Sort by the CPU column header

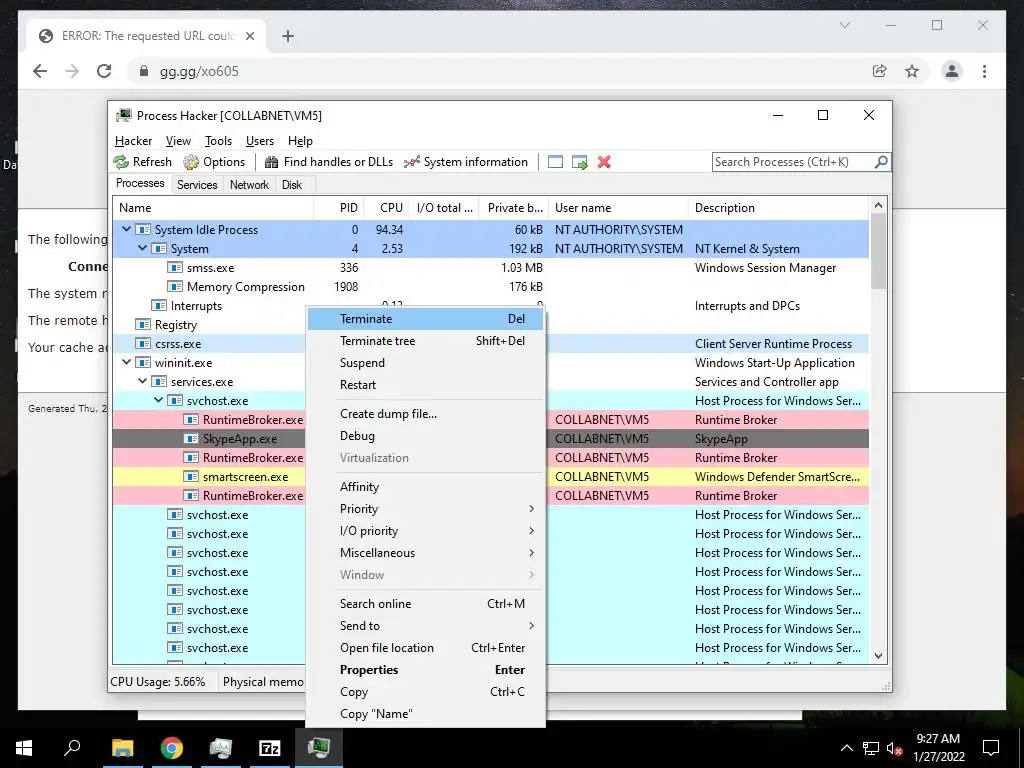386,208
